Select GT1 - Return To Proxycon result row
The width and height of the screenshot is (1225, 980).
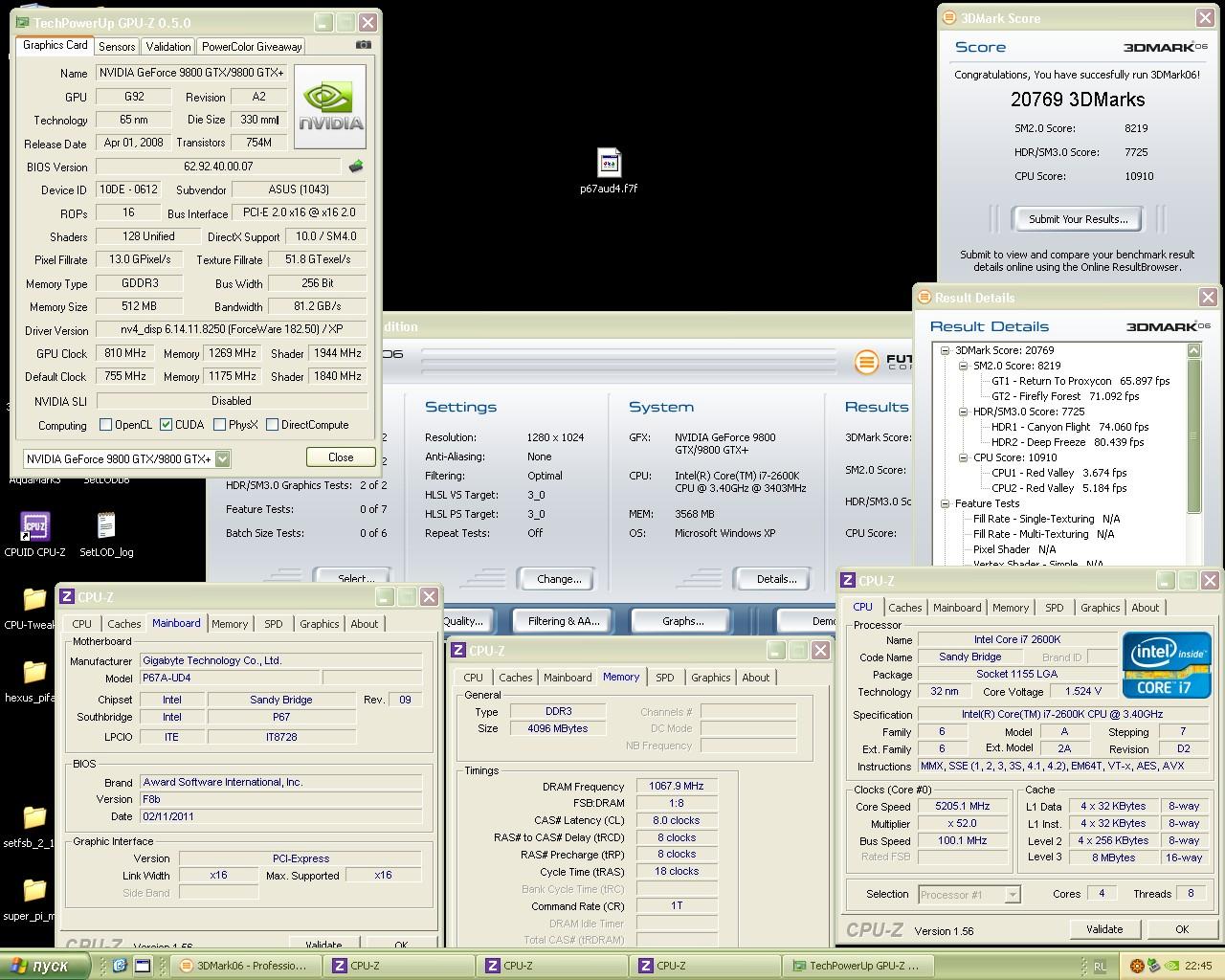click(x=1080, y=381)
